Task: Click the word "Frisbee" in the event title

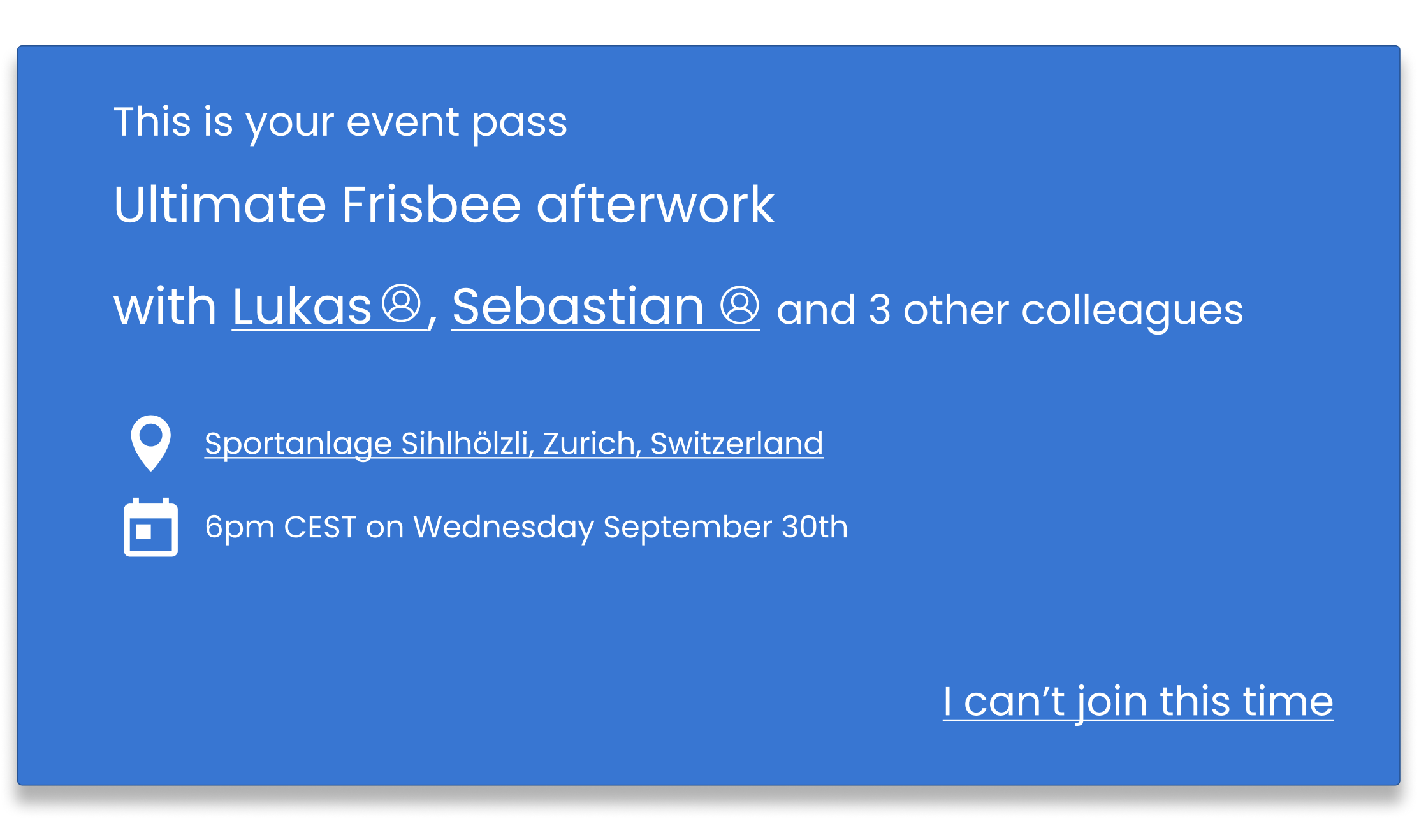Action: click(x=432, y=205)
